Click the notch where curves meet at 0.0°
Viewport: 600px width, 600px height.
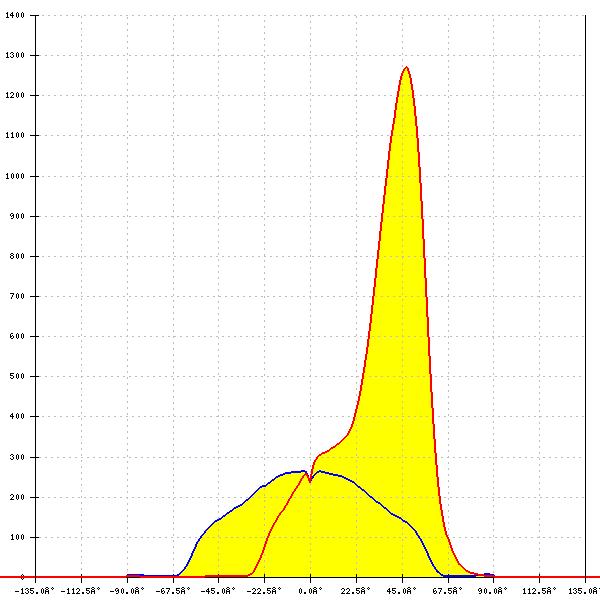310,480
